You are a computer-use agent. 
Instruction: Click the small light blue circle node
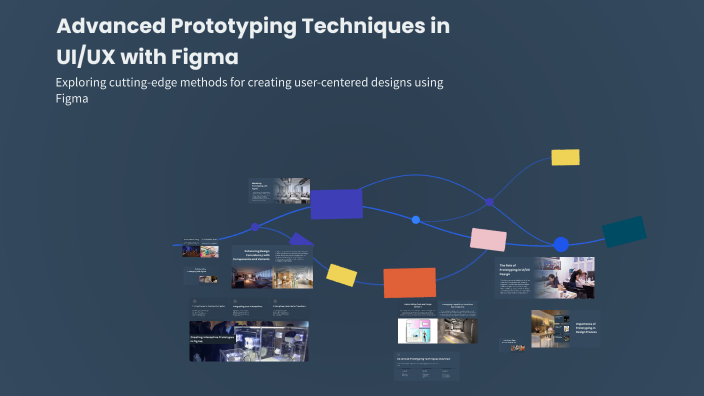point(416,220)
